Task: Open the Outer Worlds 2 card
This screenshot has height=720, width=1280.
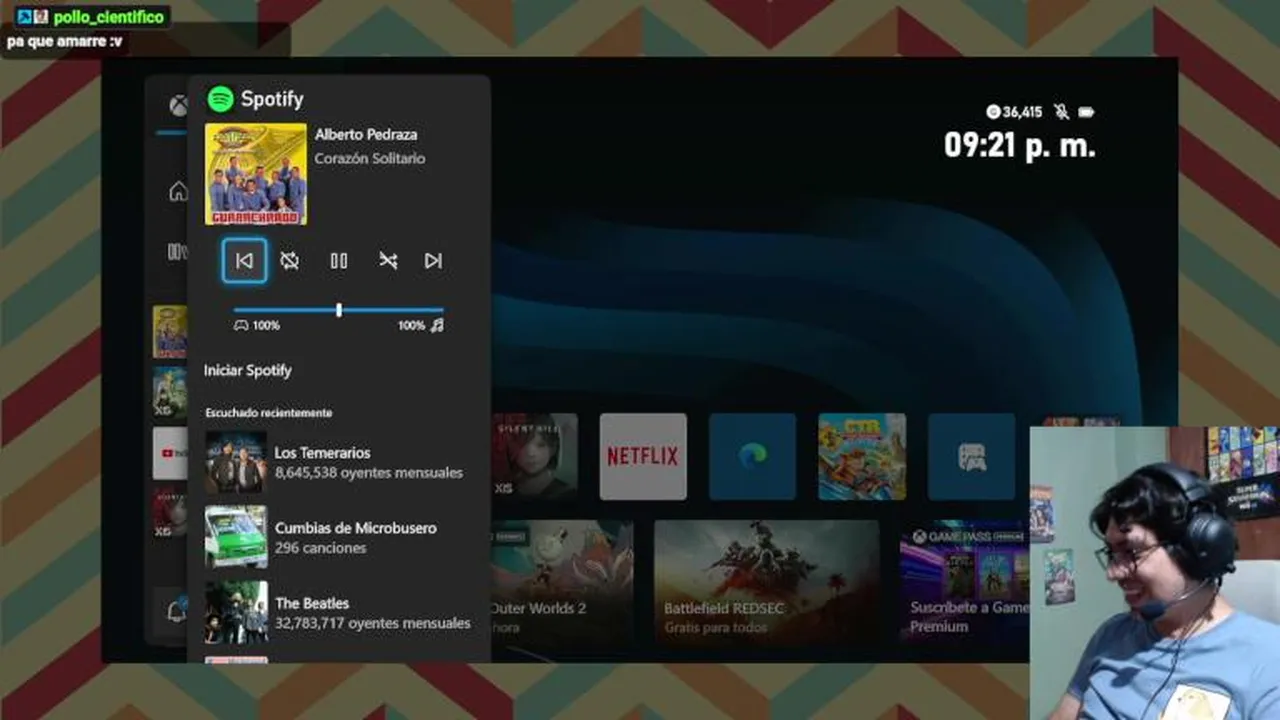Action: pos(562,583)
